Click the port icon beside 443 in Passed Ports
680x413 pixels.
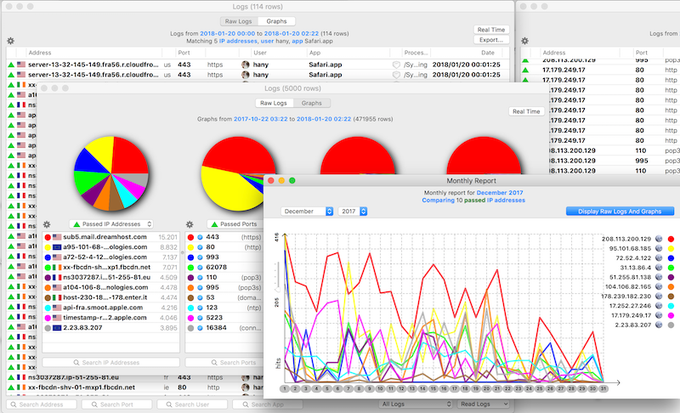click(x=200, y=237)
